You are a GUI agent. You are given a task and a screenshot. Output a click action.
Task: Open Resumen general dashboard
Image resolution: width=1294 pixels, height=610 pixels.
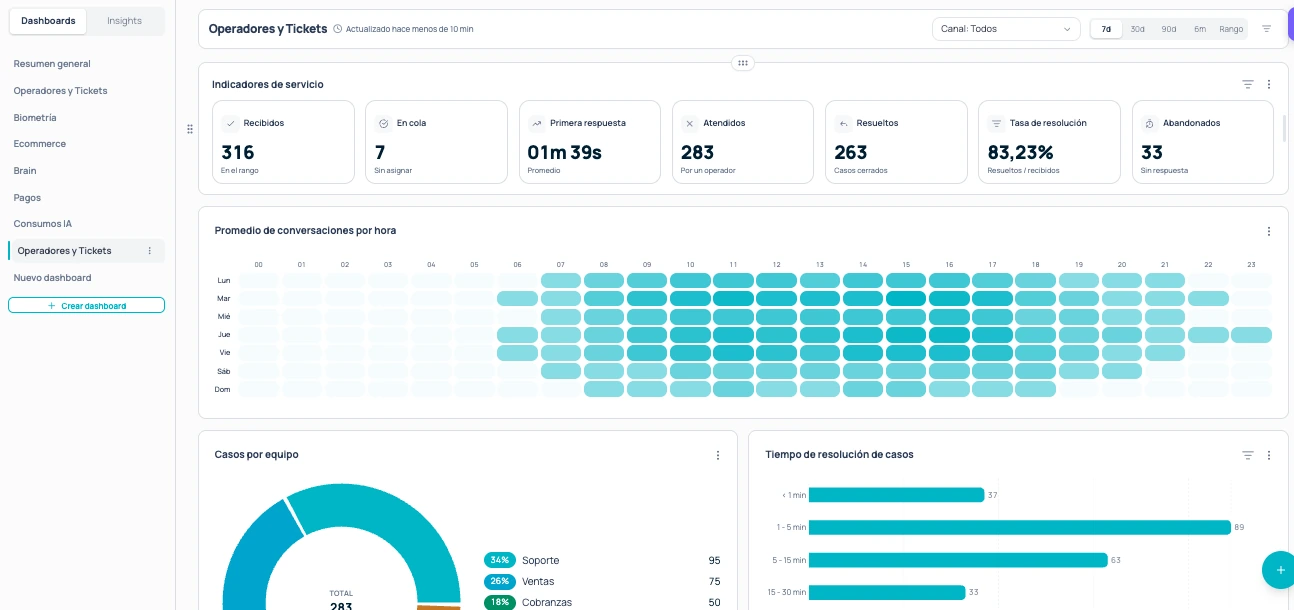tap(52, 64)
